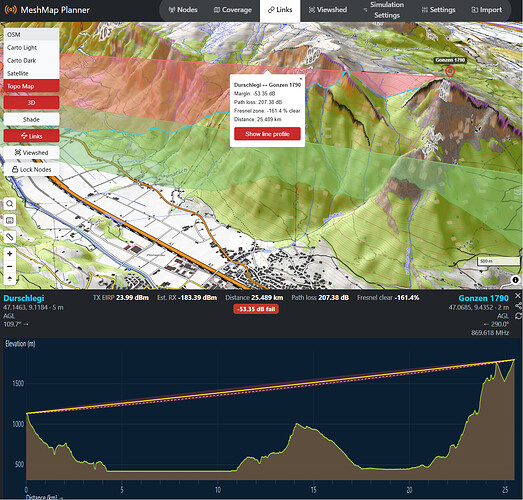Open map attribution info icon
Image resolution: width=523 pixels, height=500 pixels.
click(x=515, y=280)
